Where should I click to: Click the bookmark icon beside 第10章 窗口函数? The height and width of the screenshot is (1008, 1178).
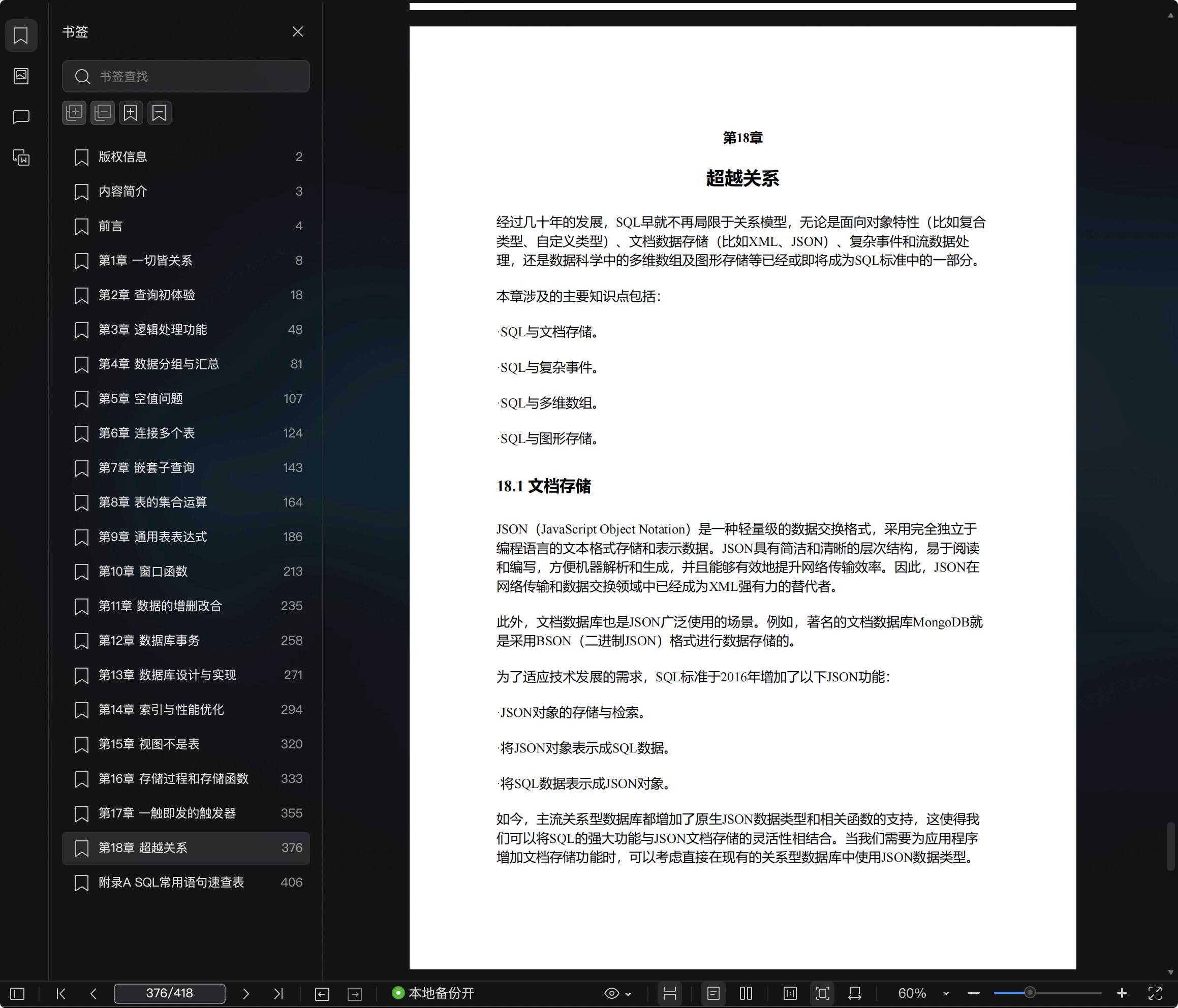pos(82,572)
